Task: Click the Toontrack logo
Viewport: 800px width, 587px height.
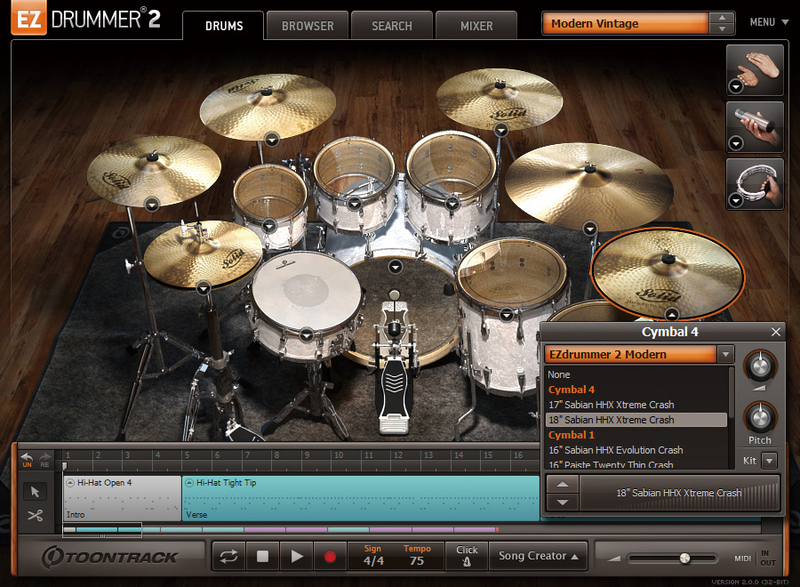Action: click(x=110, y=557)
